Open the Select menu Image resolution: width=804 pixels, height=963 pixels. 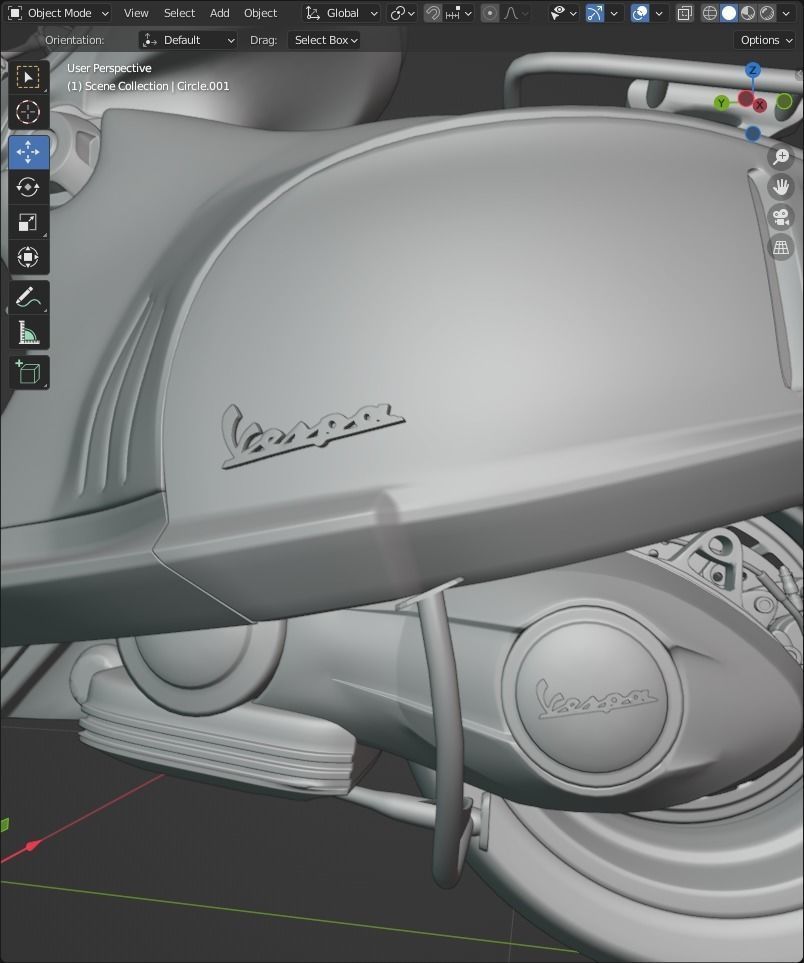[179, 13]
